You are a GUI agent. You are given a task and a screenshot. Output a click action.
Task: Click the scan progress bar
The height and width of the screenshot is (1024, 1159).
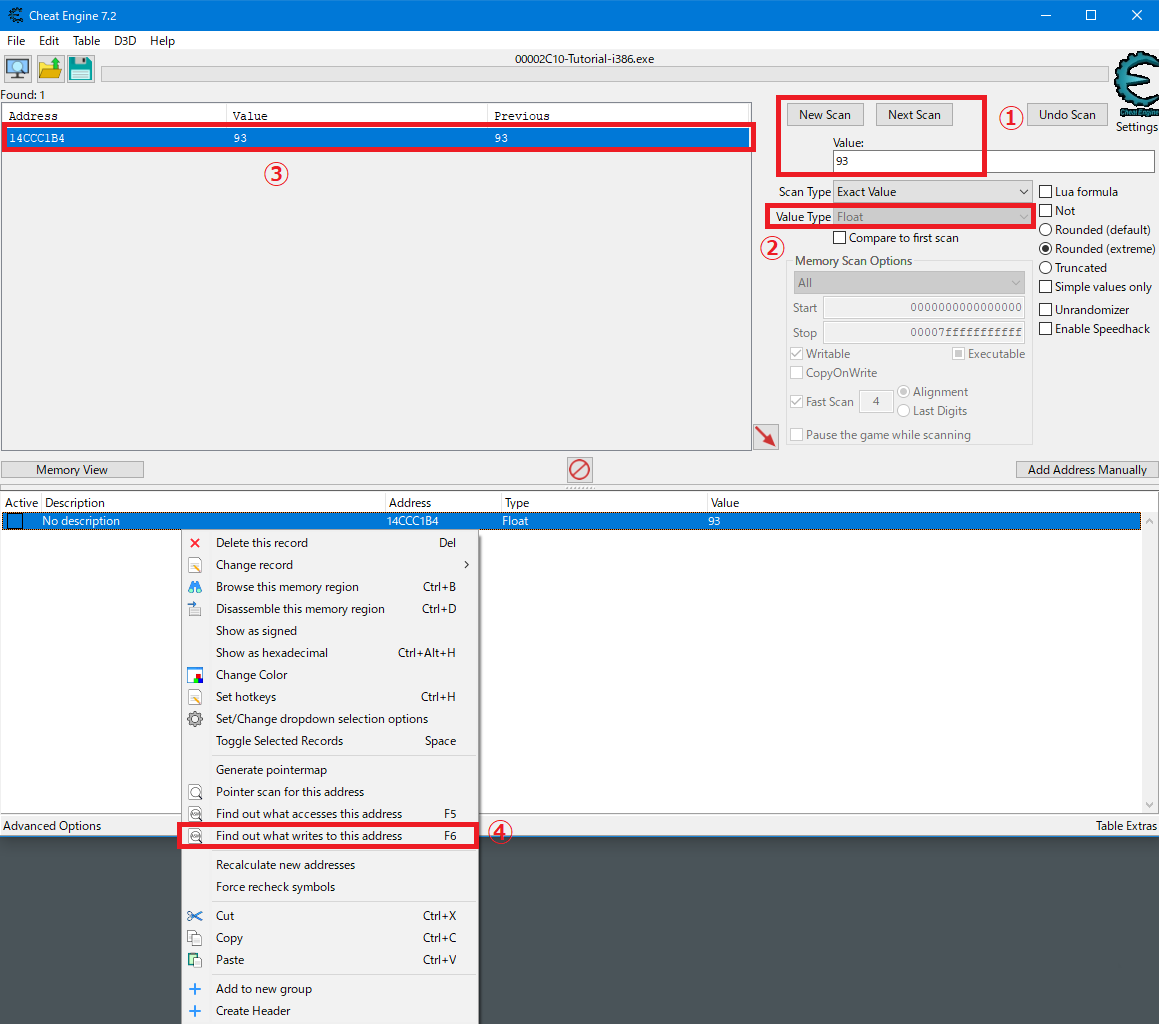point(605,74)
